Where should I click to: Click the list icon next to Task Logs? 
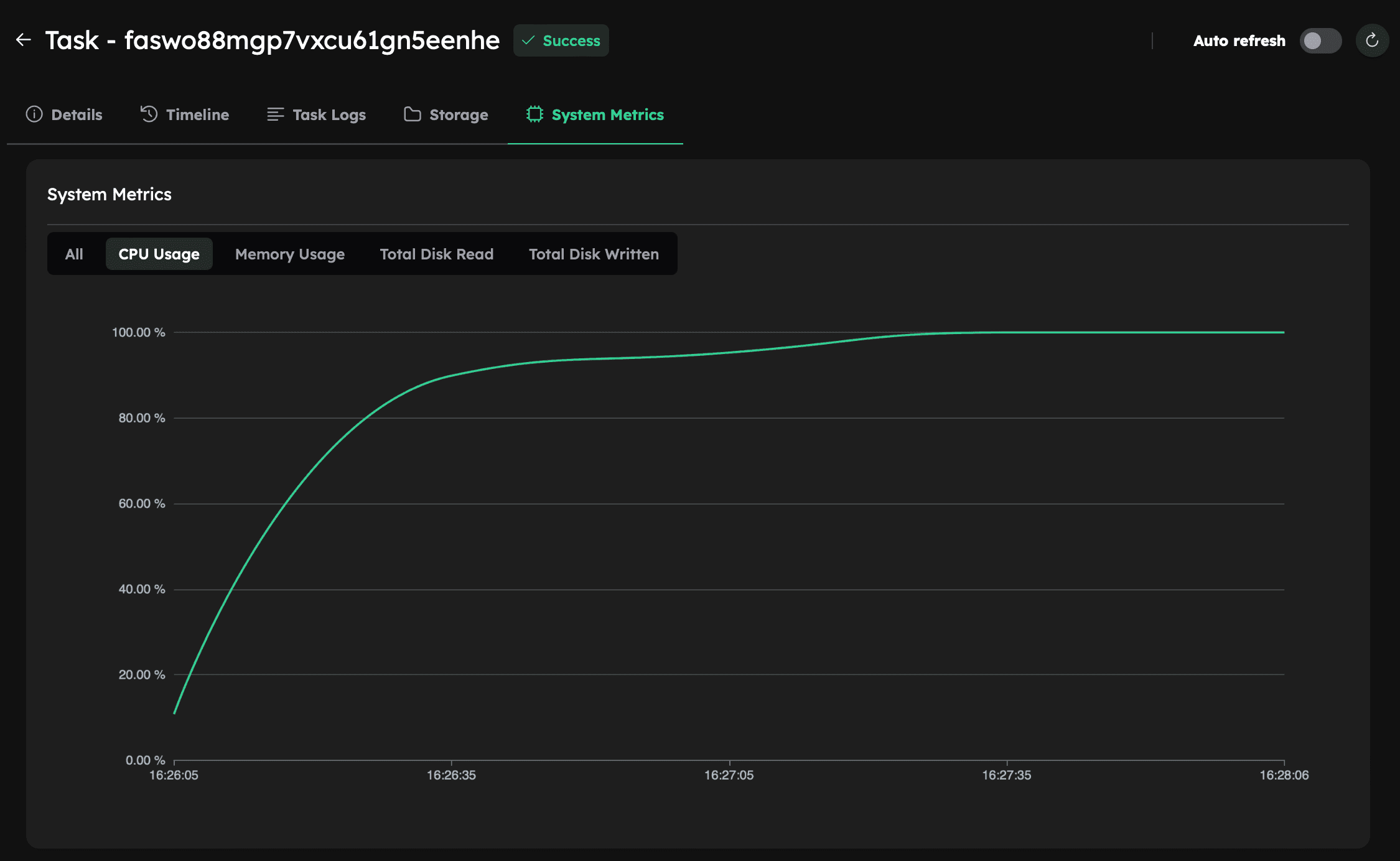point(274,114)
